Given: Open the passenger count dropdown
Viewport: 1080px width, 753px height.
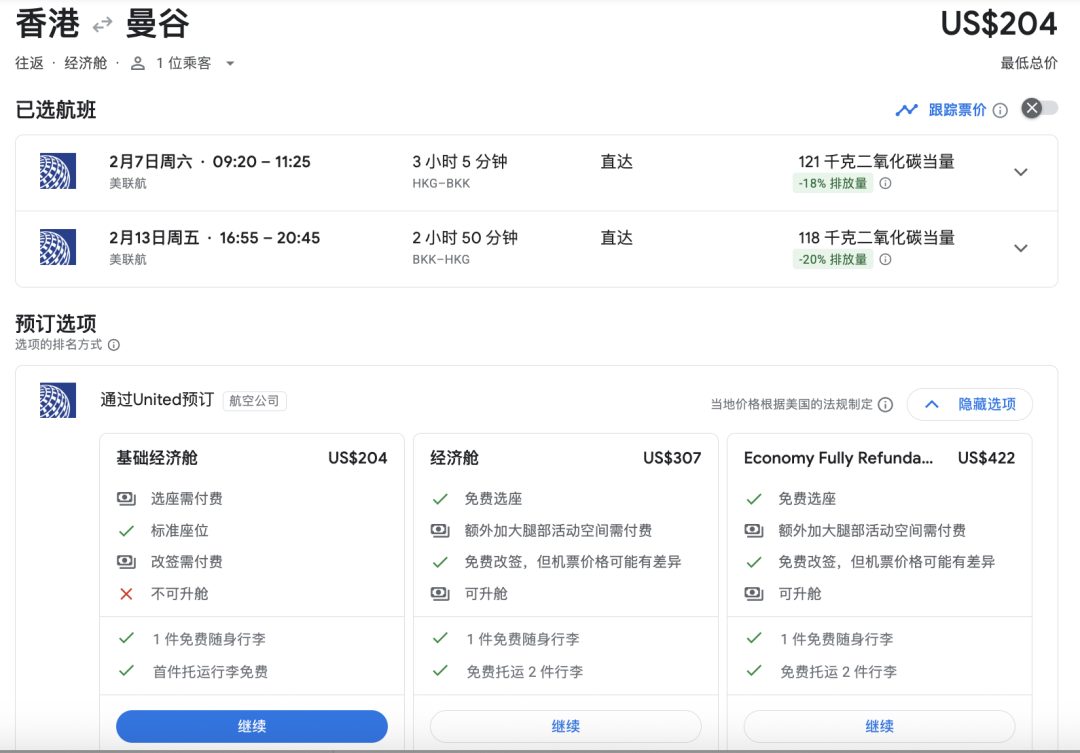Looking at the screenshot, I should (x=230, y=63).
